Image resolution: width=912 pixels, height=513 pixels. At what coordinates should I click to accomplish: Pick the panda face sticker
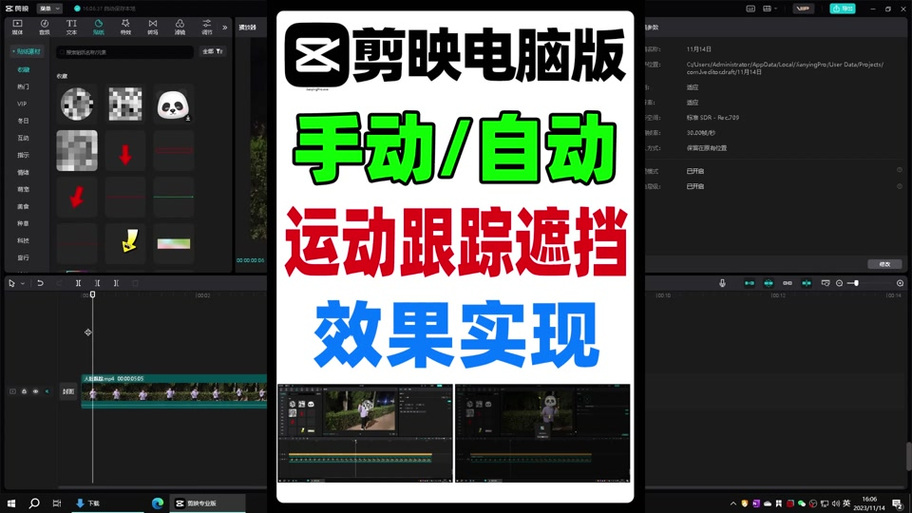[173, 104]
